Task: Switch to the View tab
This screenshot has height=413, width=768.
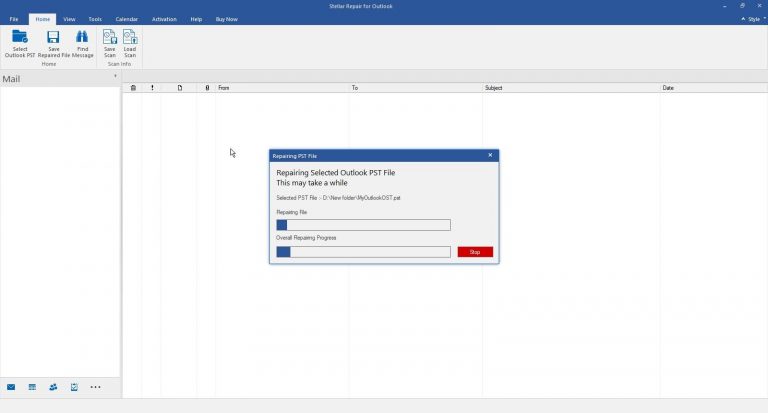Action: 69,19
